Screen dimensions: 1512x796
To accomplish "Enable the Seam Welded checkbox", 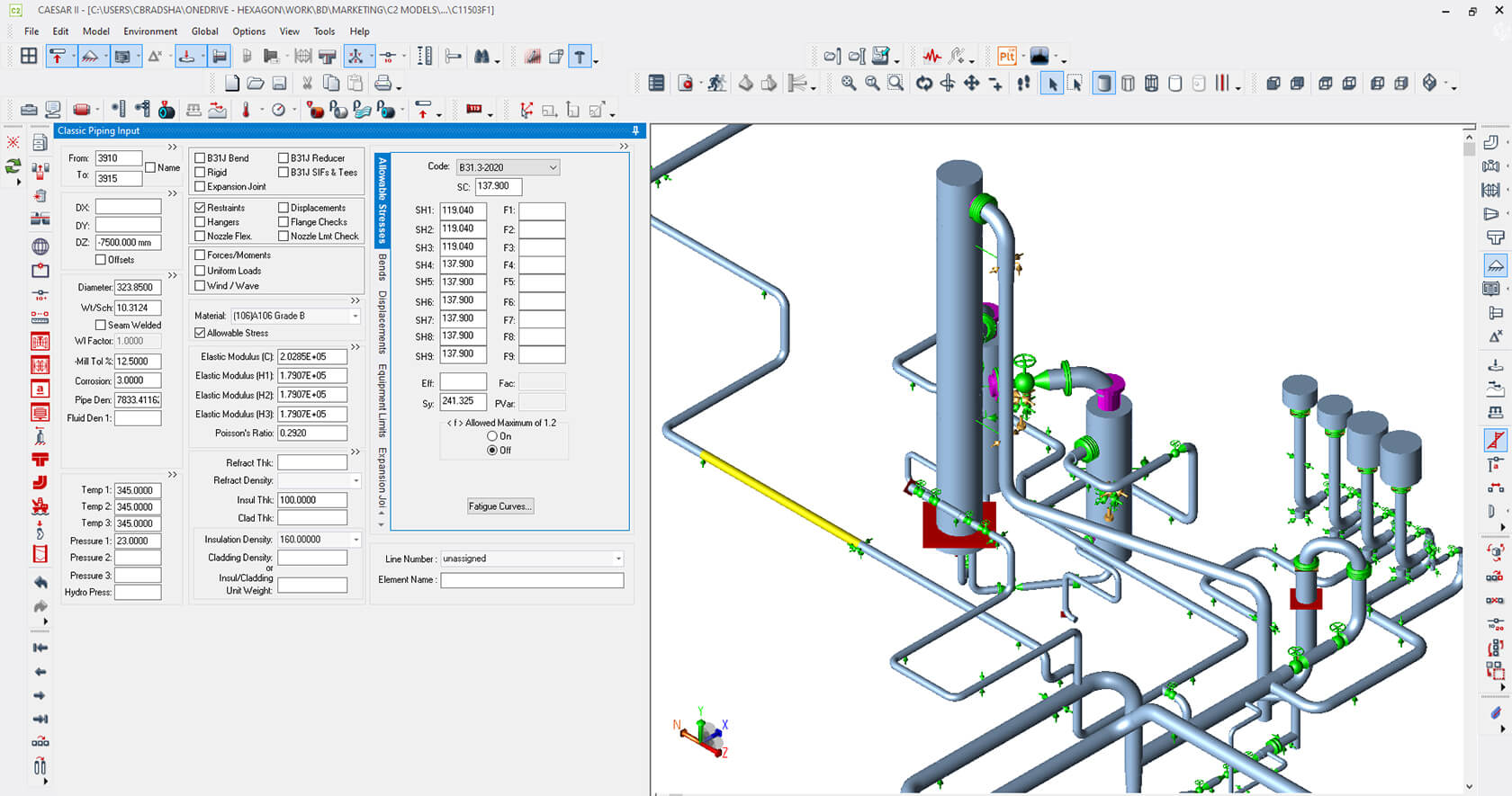I will point(101,325).
